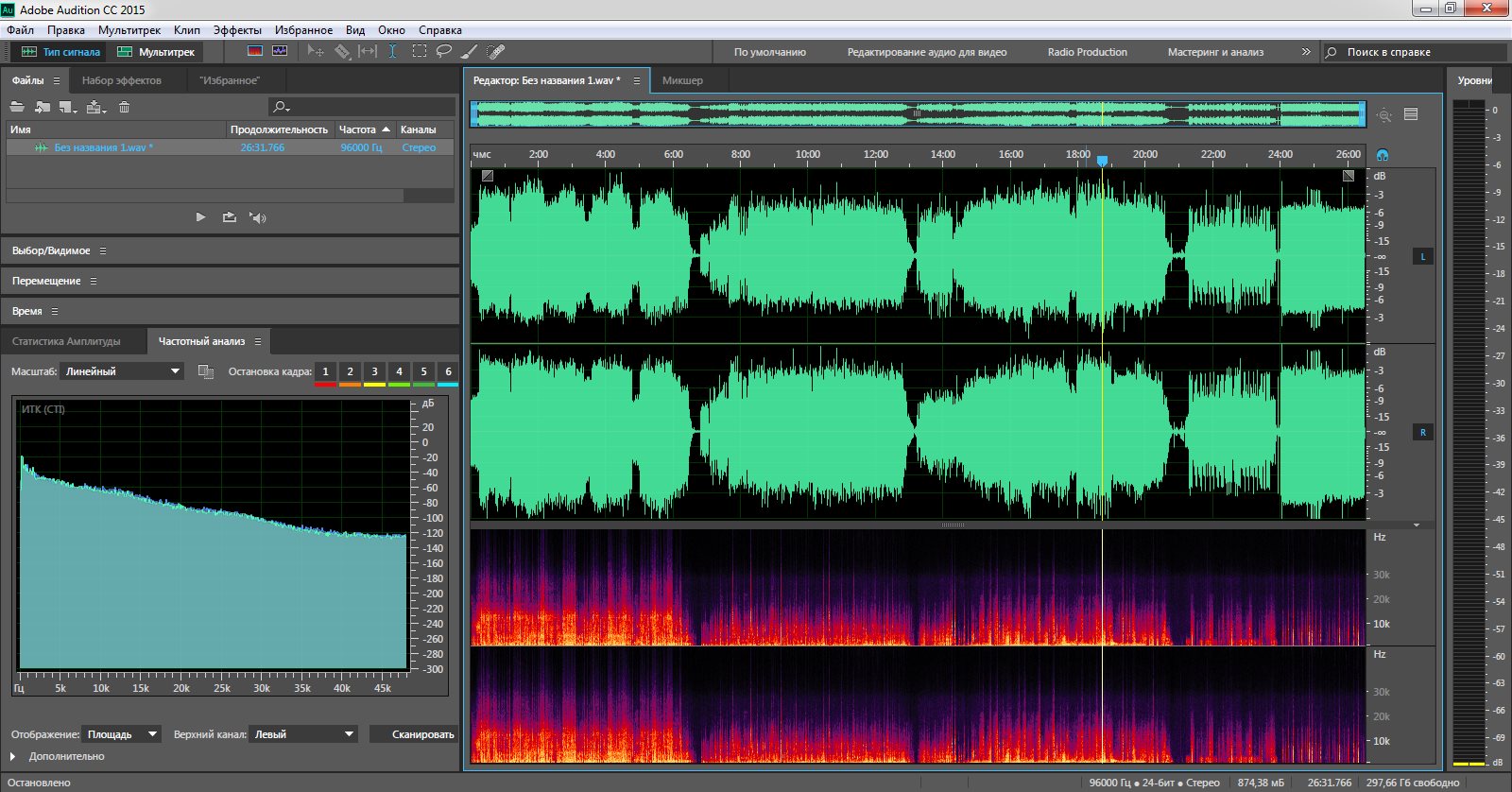The width and height of the screenshot is (1512, 792).
Task: Click the trash icon to close file
Action: click(124, 107)
